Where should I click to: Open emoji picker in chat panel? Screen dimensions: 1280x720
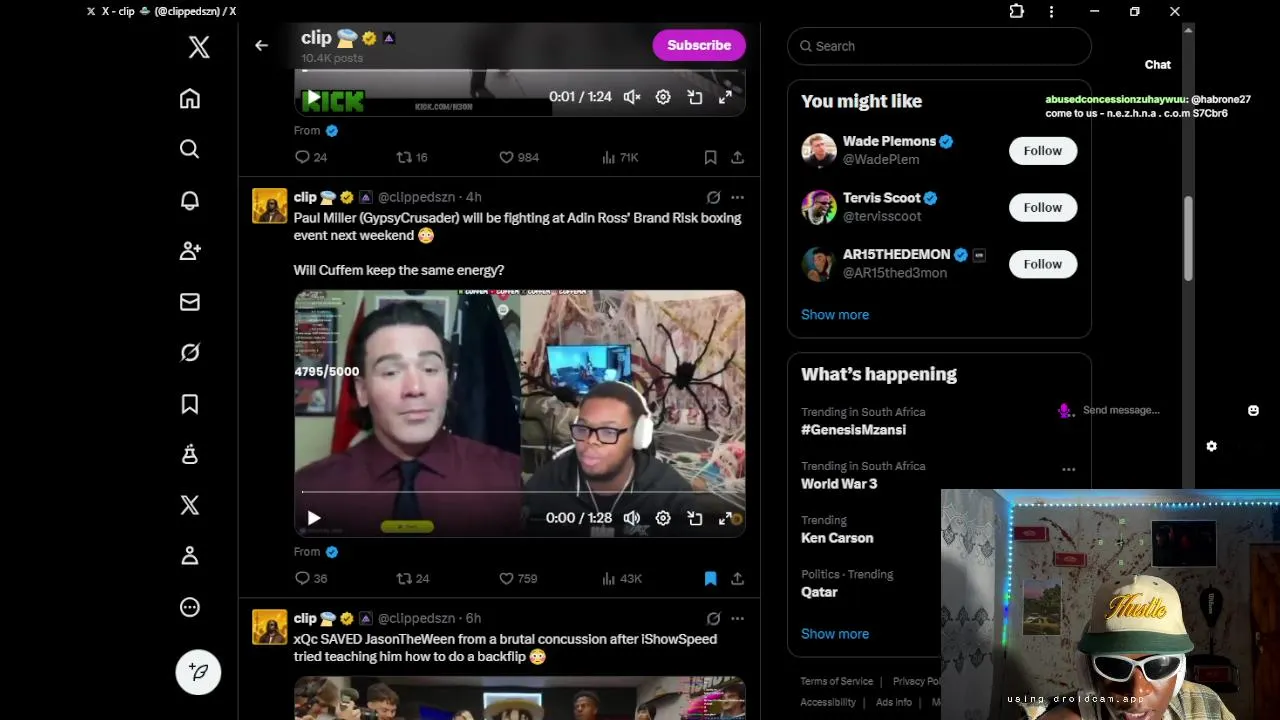click(1253, 410)
